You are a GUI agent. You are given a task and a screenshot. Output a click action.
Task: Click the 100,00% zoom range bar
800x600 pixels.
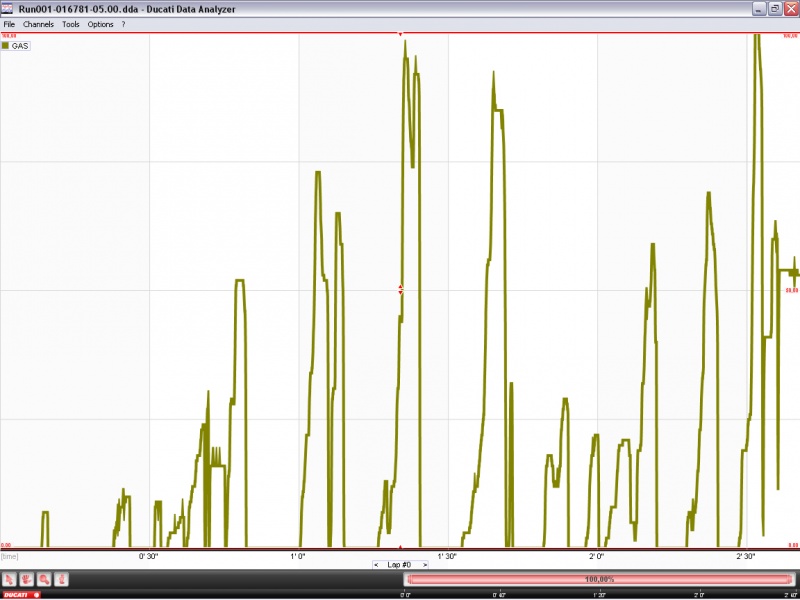[599, 580]
